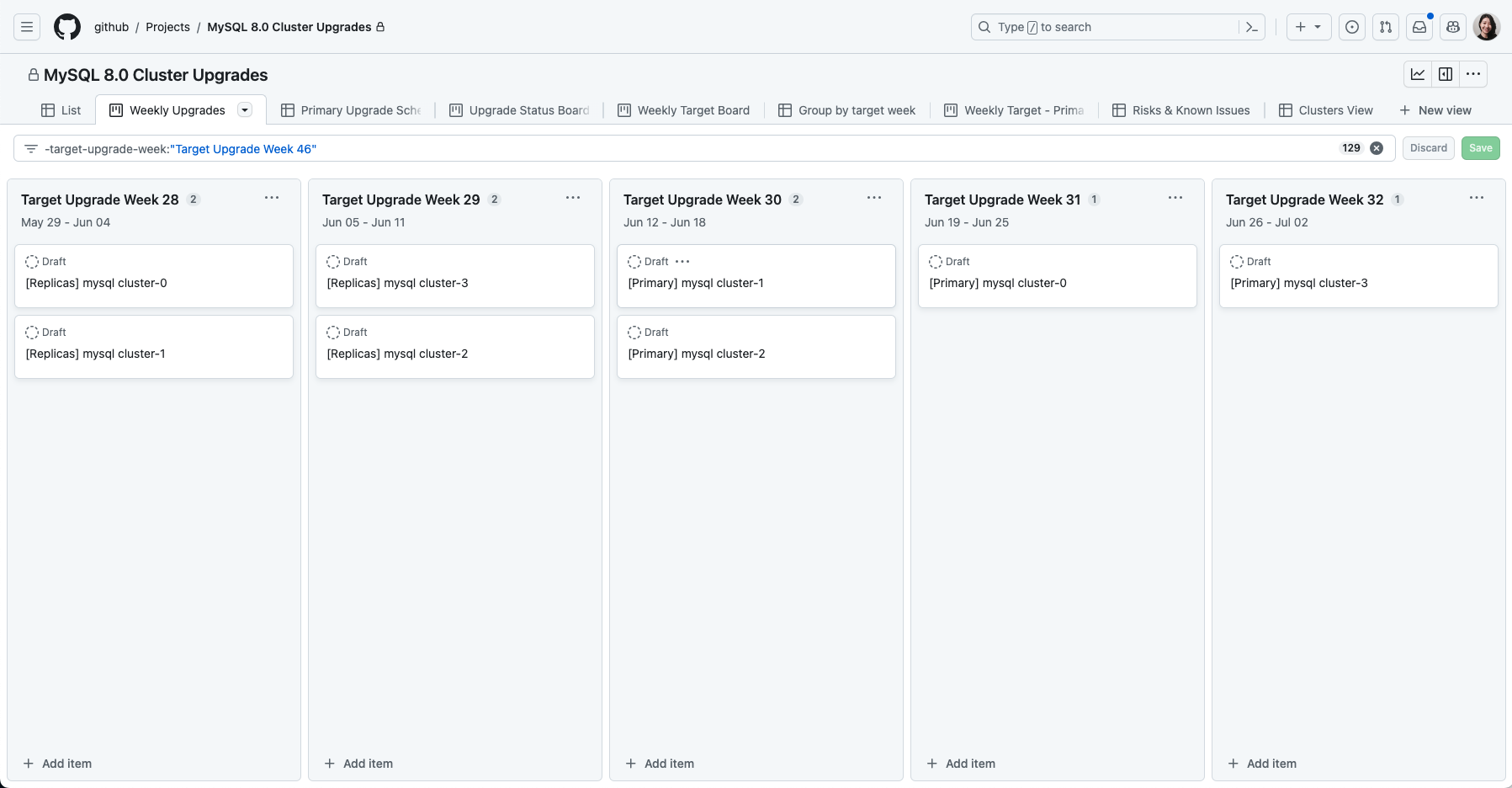Click the 129 item count in filter bar
Screen dimensions: 1512x788
click(x=1351, y=148)
